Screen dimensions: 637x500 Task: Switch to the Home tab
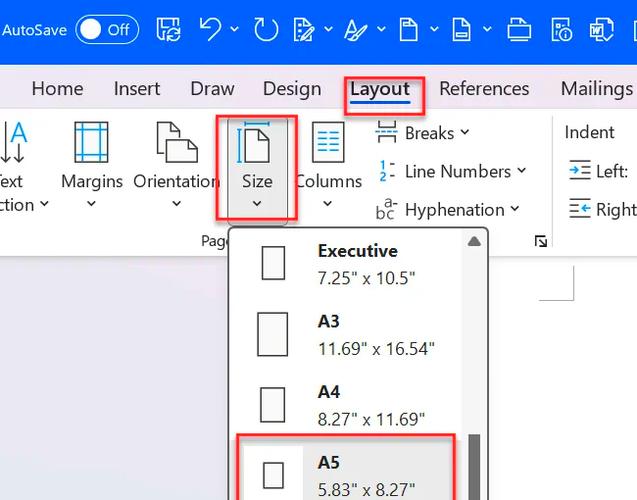(x=57, y=89)
